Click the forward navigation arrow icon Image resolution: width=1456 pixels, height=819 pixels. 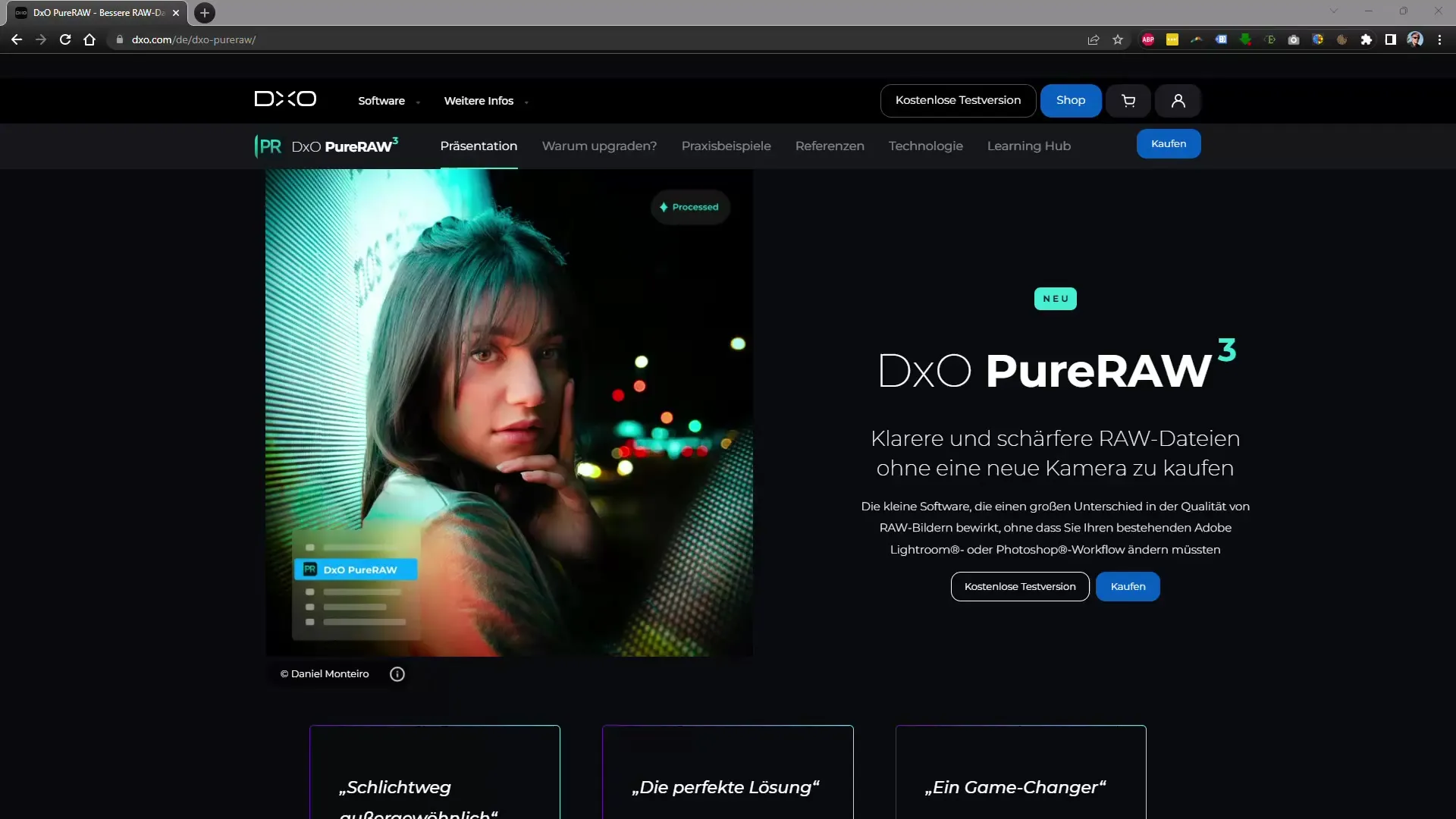click(40, 39)
